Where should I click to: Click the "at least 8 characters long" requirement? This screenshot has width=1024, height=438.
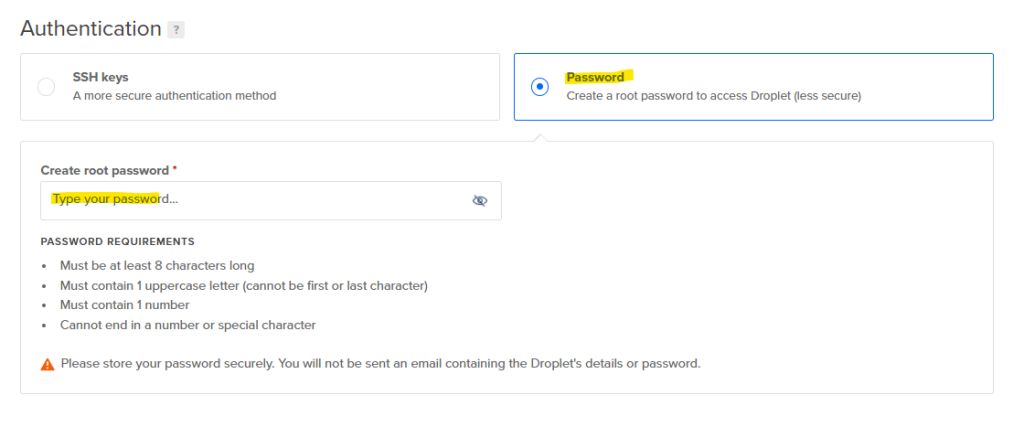tap(157, 266)
